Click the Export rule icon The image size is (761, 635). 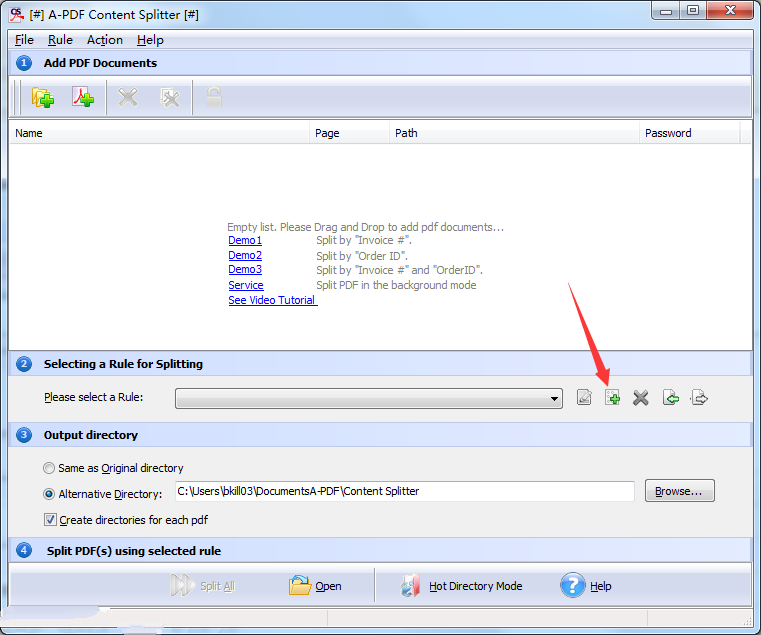(x=699, y=398)
